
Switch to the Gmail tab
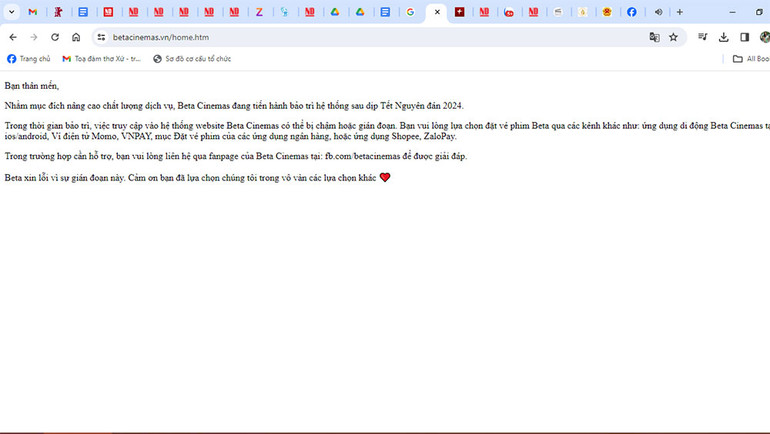33,12
